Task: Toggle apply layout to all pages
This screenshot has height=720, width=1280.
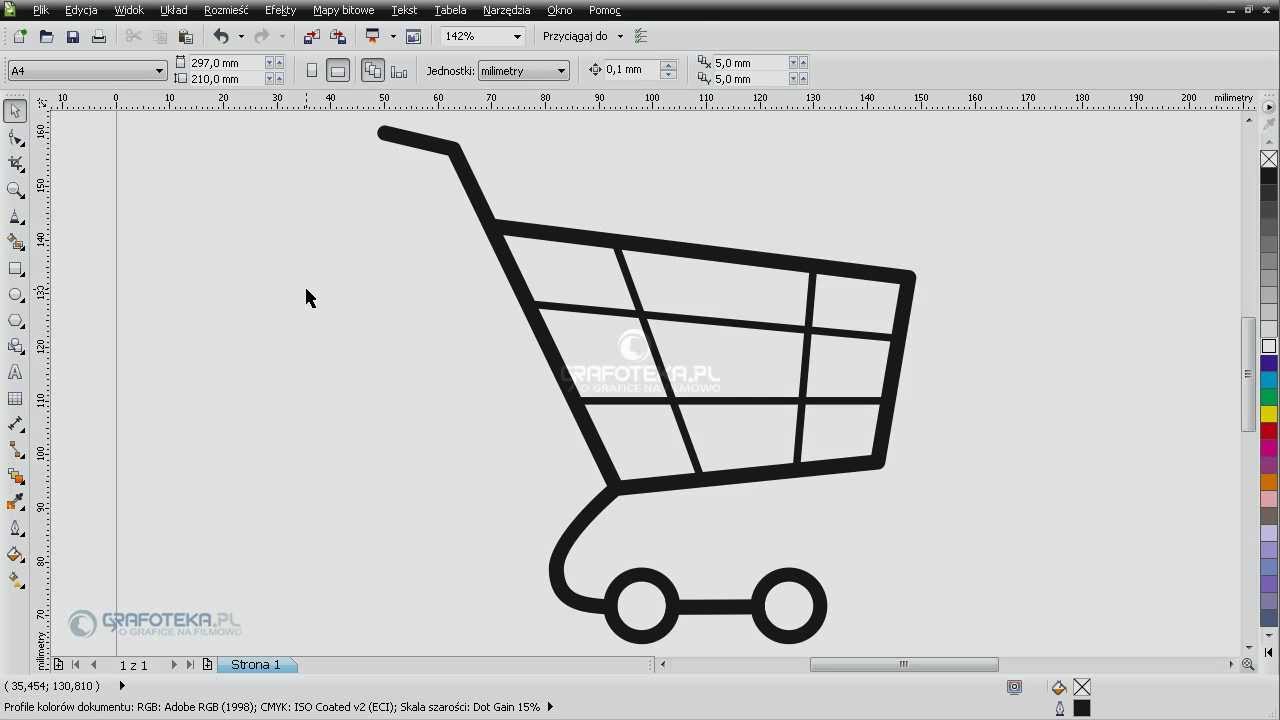Action: (373, 71)
